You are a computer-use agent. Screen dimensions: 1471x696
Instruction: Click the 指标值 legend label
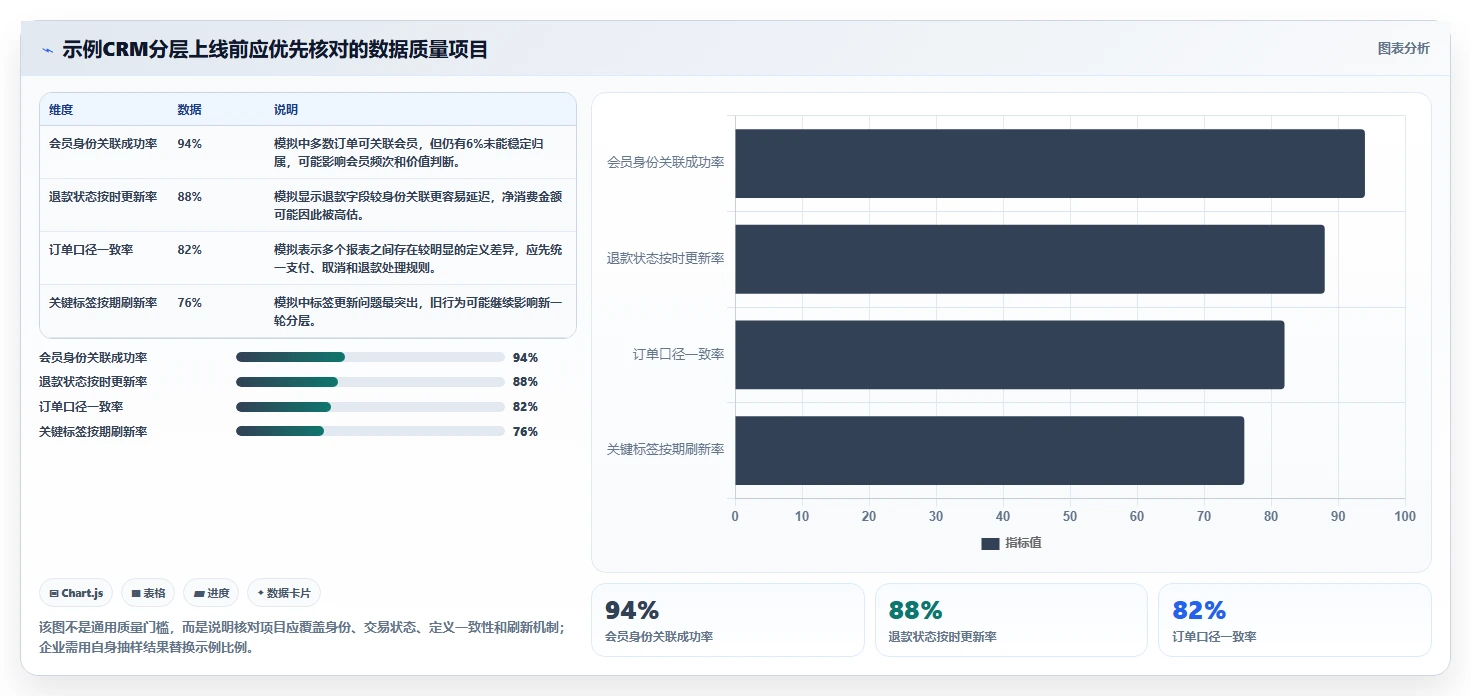pos(1023,543)
